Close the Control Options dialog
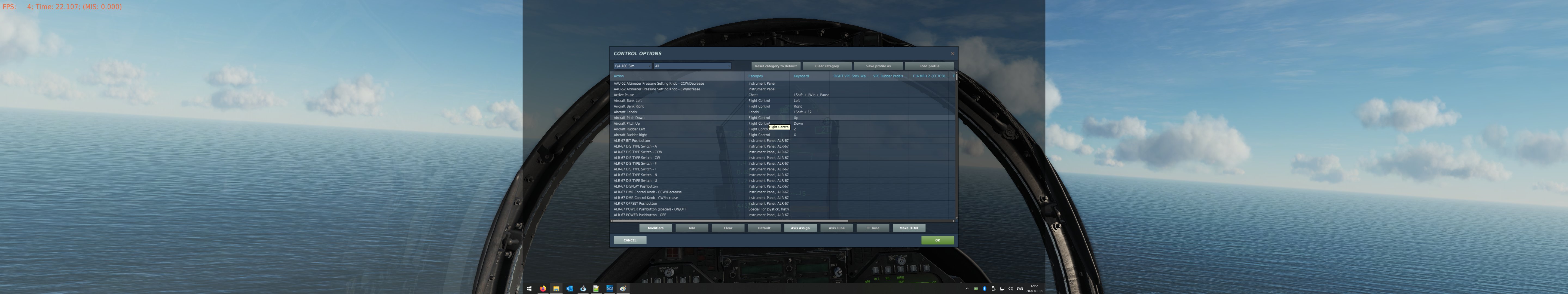This screenshot has width=1568, height=294. pos(953,54)
